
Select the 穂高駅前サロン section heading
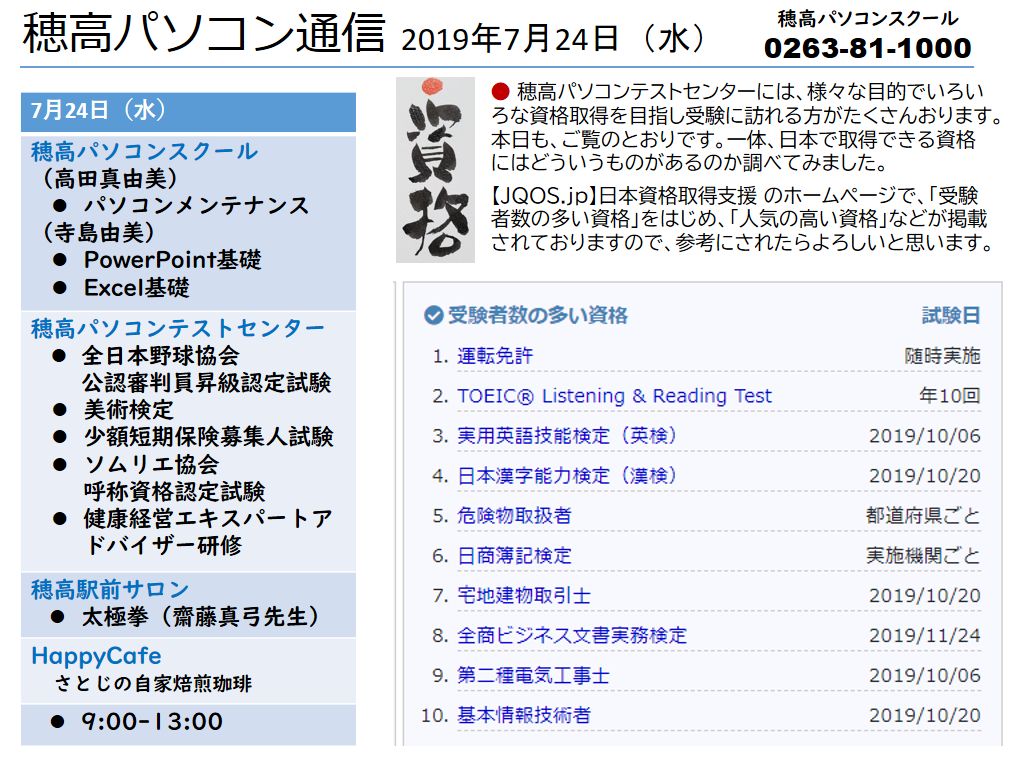[110, 589]
